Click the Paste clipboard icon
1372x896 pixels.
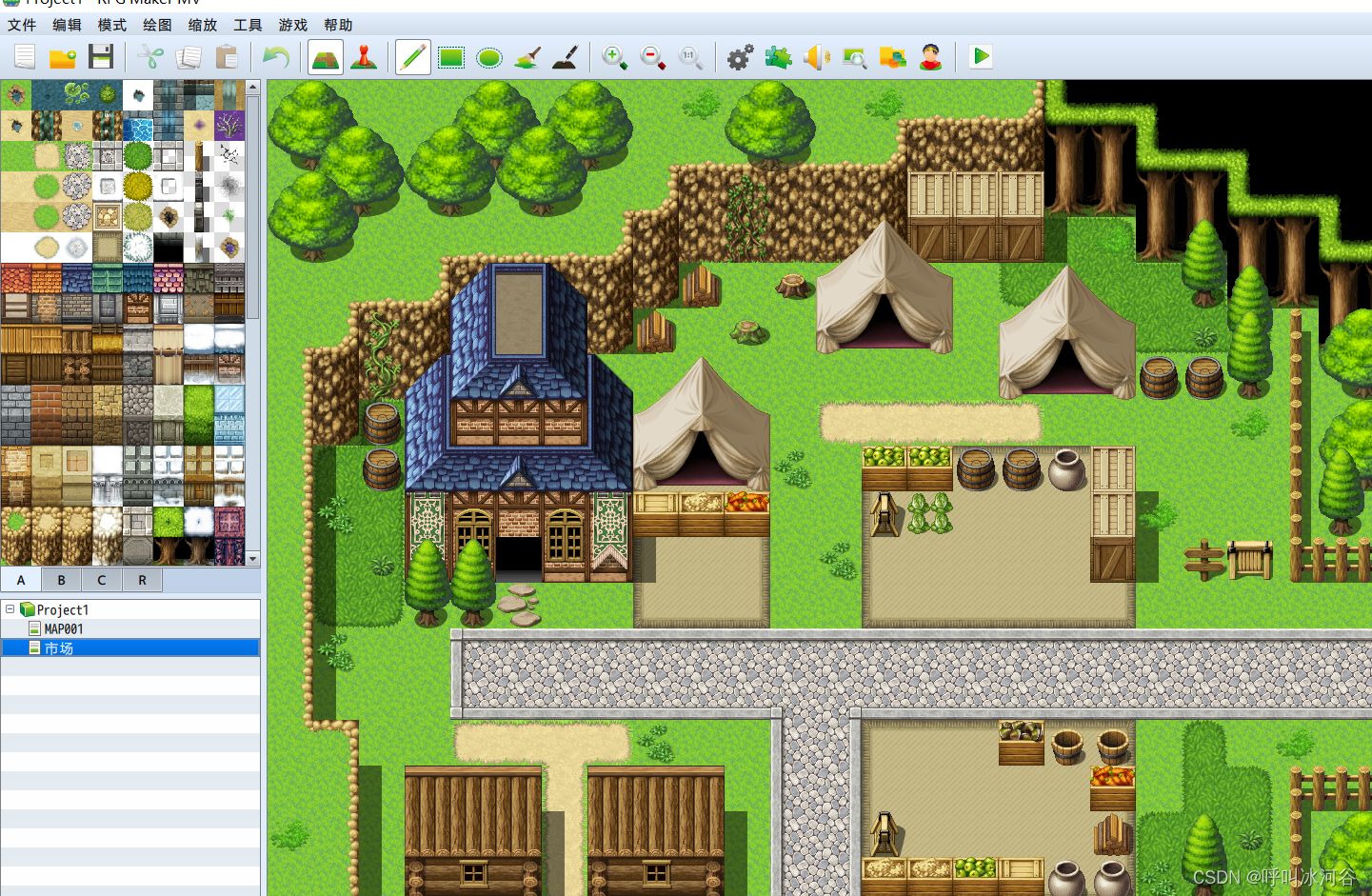click(x=227, y=57)
